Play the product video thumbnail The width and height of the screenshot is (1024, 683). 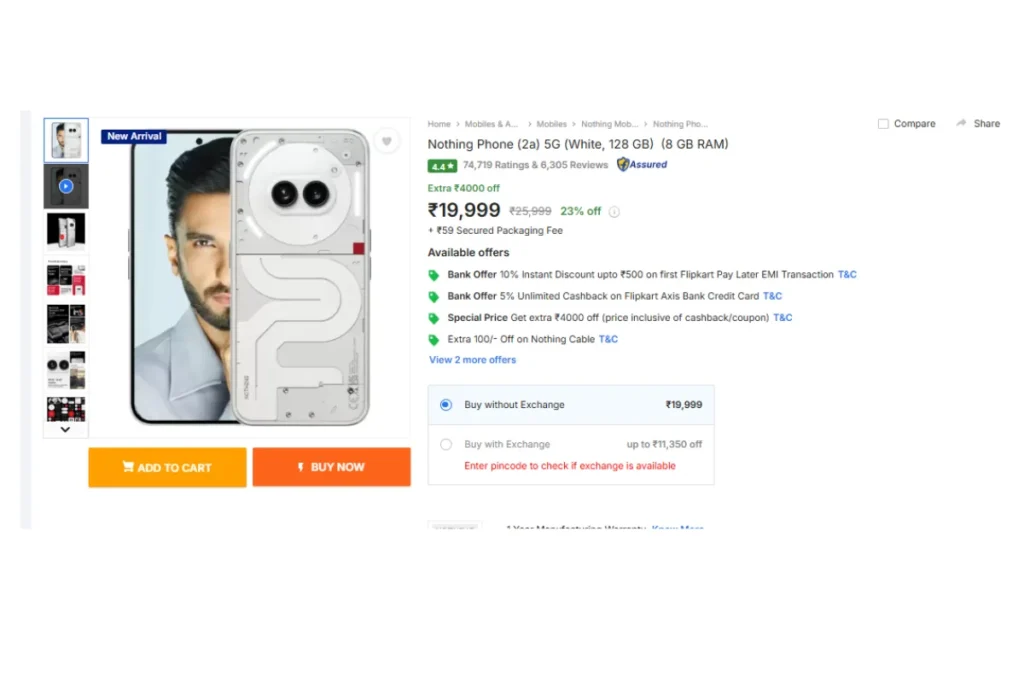(66, 186)
